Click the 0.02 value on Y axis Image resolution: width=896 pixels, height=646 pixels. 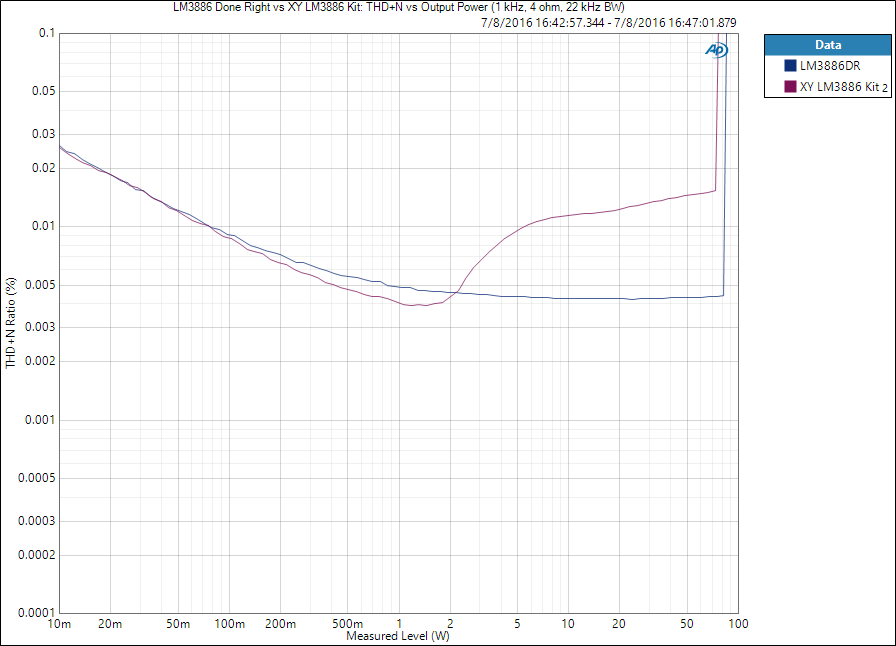43,168
